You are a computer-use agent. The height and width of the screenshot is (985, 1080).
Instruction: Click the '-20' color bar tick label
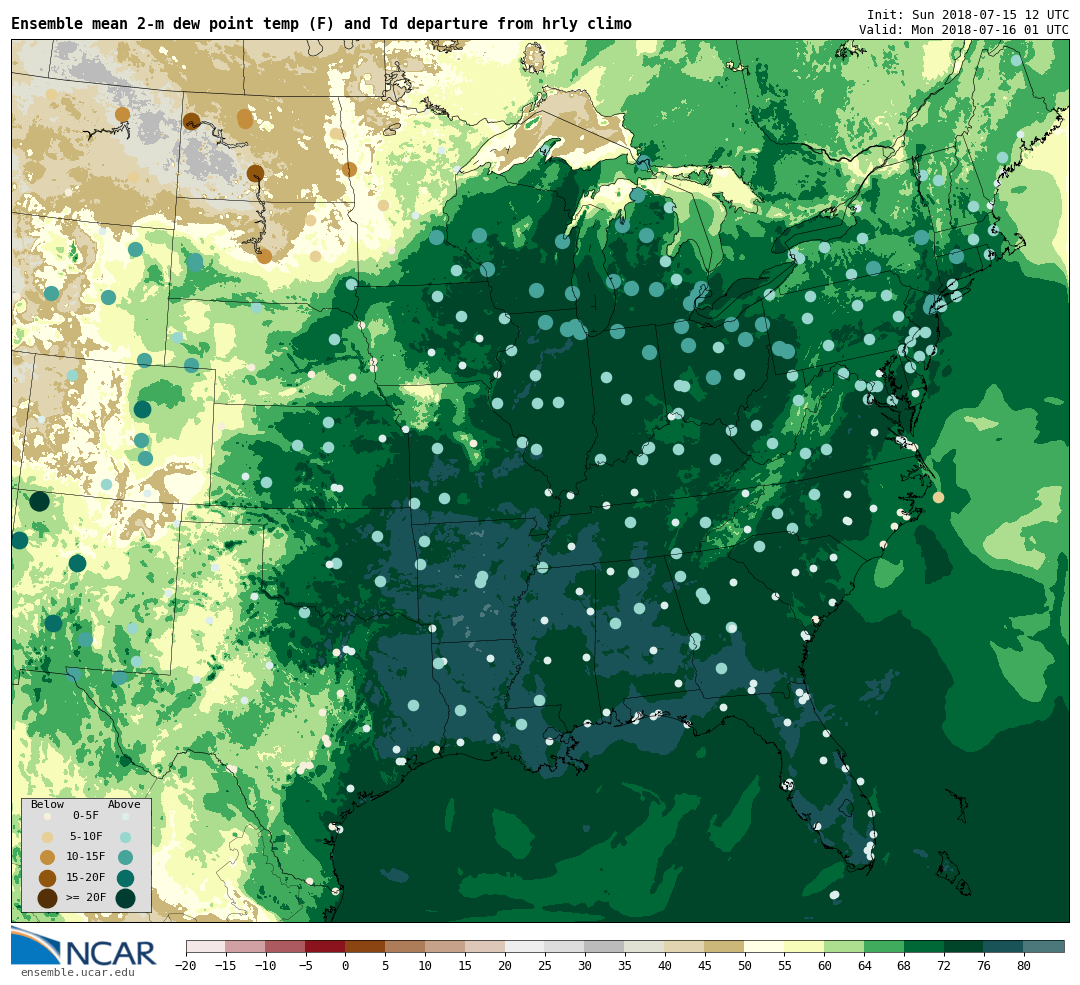[x=186, y=966]
